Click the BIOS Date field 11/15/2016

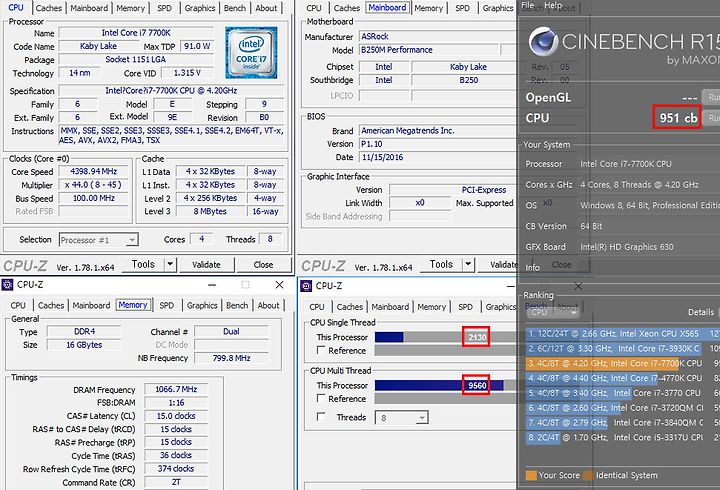438,157
